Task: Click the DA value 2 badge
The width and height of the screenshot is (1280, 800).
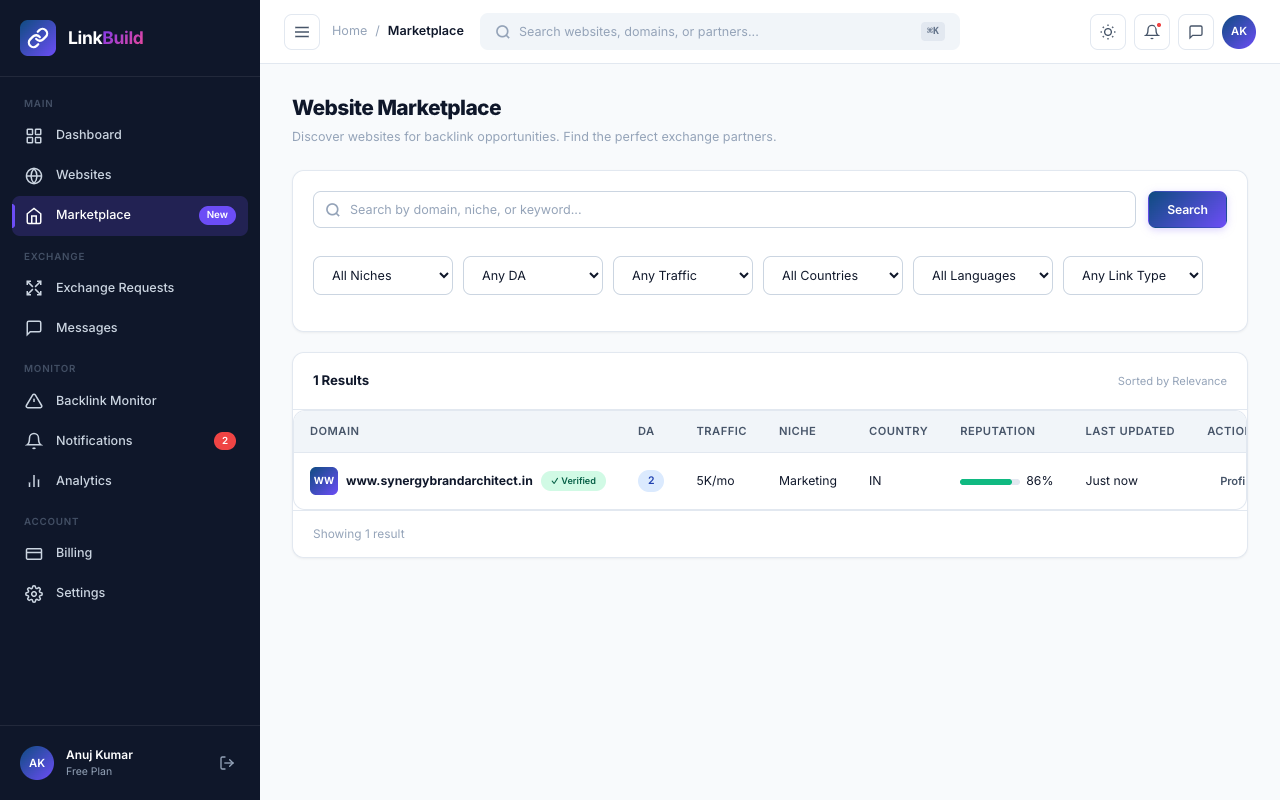Action: 651,481
